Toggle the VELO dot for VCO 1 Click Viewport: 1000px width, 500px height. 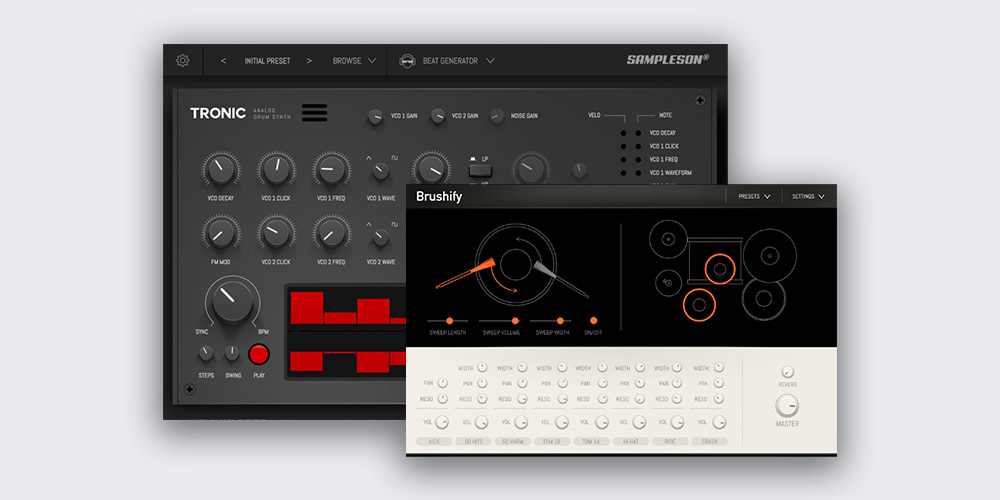click(x=623, y=147)
